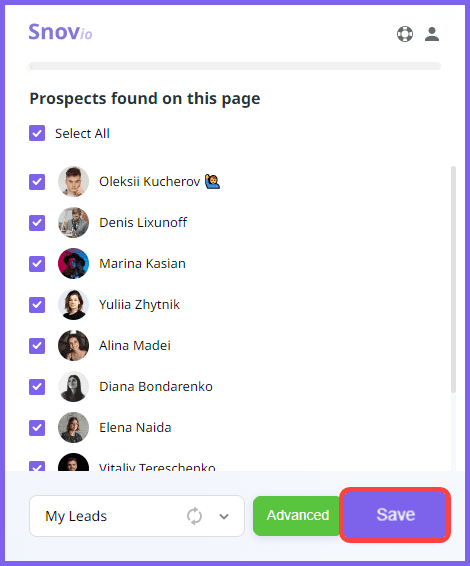
Task: Expand the My Leads list dropdown
Action: 137,516
